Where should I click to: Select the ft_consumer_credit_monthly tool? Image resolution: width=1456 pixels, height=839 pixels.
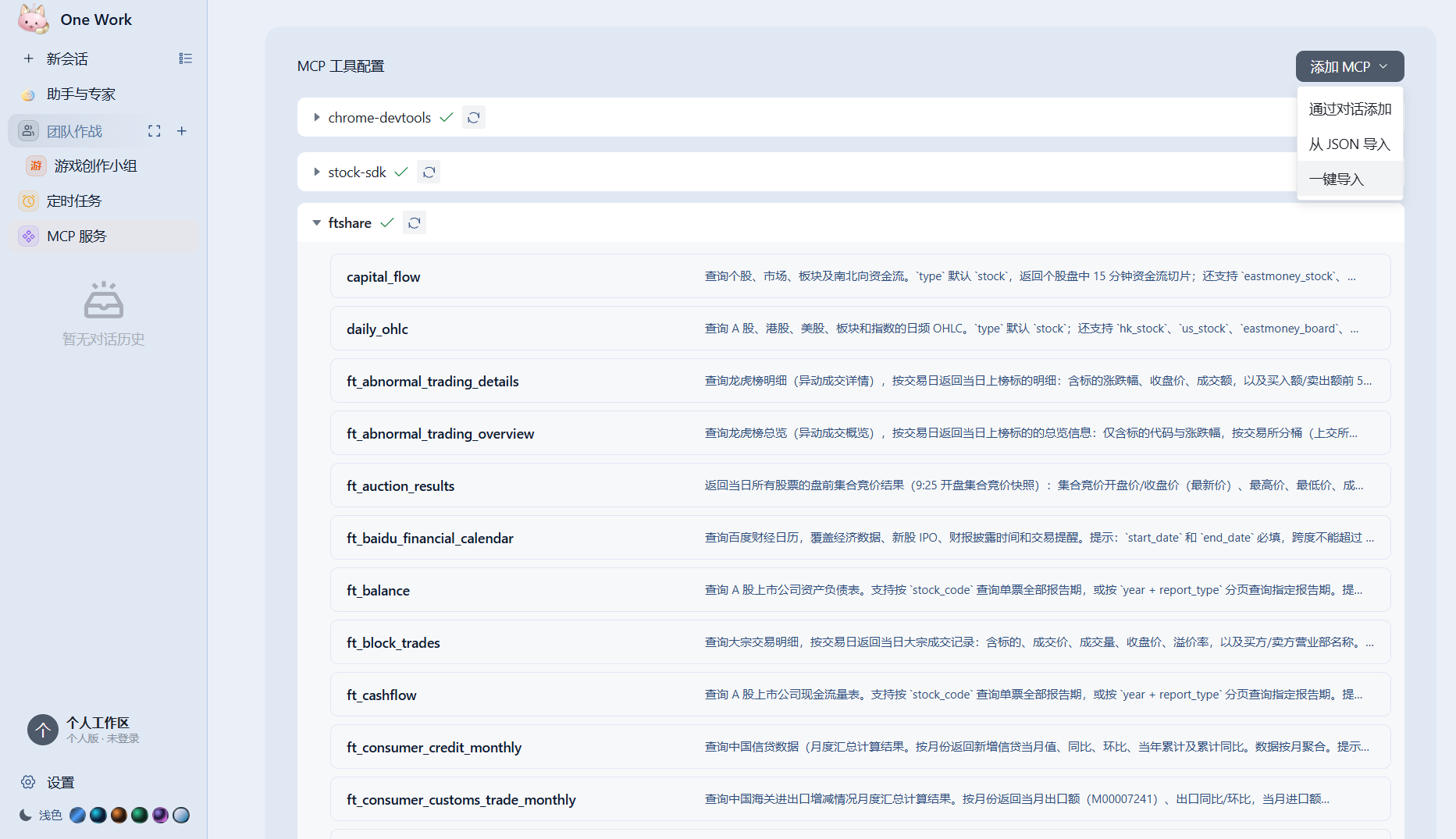[x=860, y=747]
